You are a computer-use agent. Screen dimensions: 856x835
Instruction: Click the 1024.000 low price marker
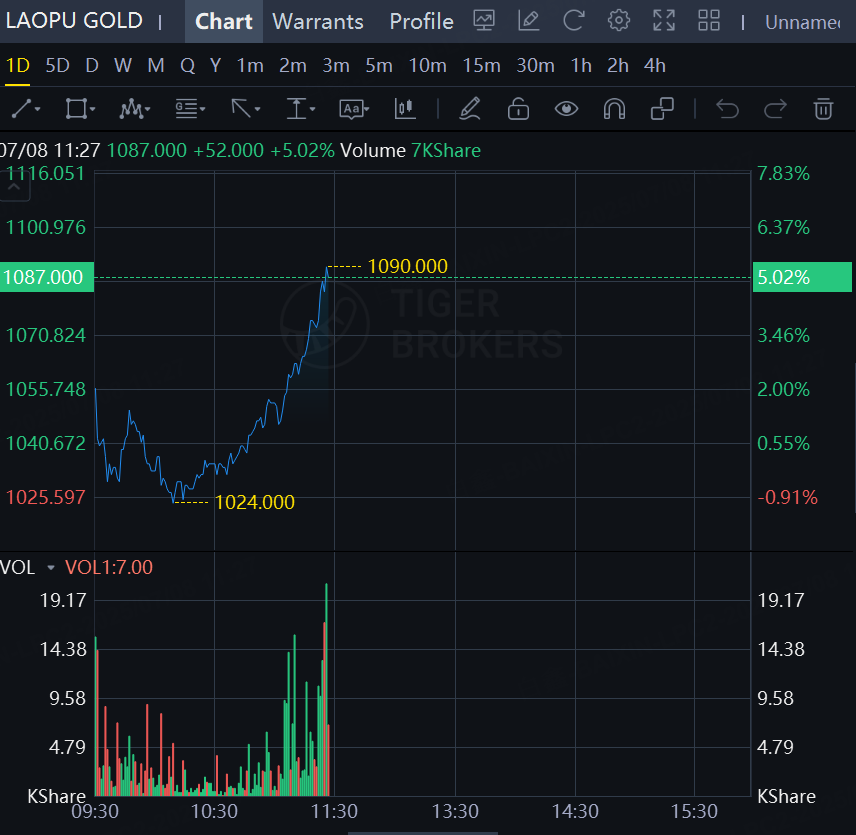click(255, 502)
